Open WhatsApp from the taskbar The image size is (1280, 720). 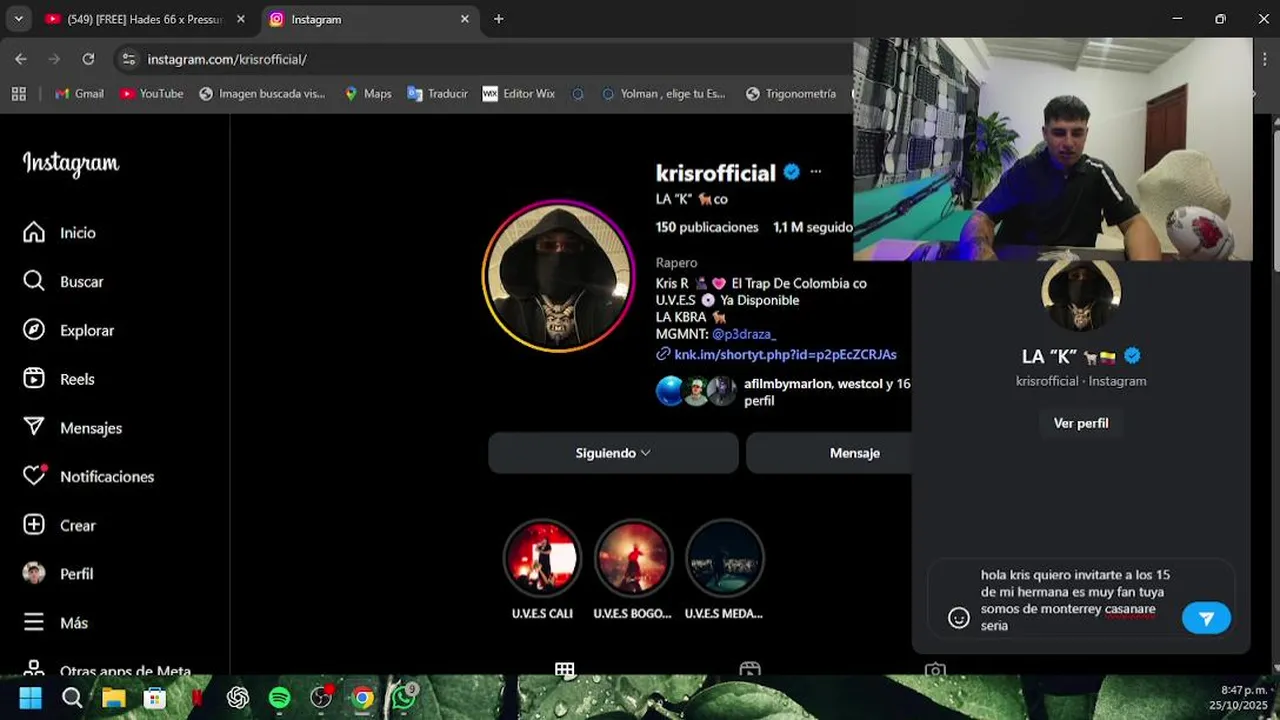403,698
